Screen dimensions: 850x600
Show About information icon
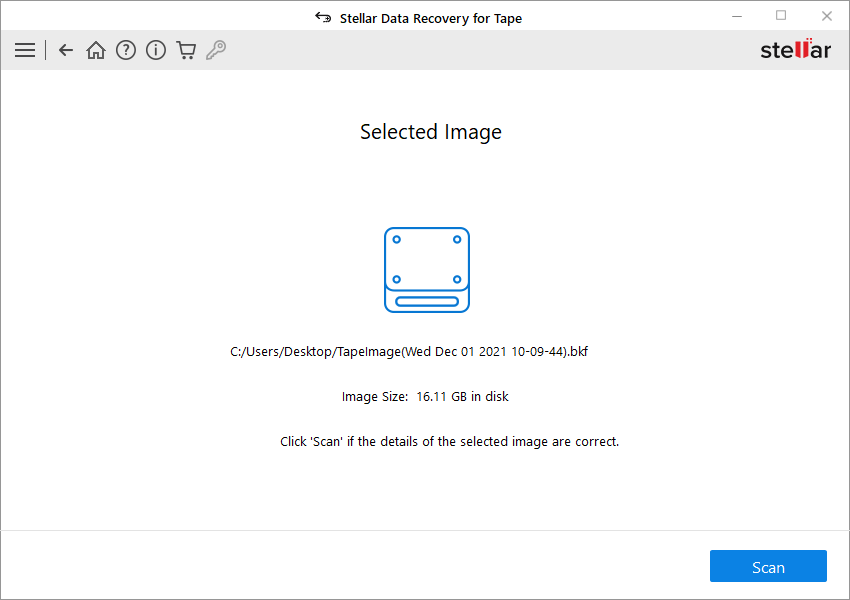(156, 50)
